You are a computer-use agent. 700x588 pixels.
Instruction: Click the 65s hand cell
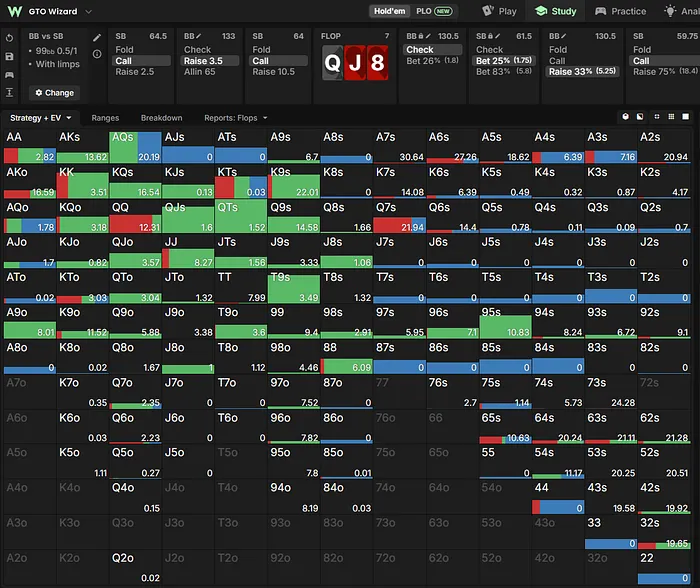click(x=505, y=428)
